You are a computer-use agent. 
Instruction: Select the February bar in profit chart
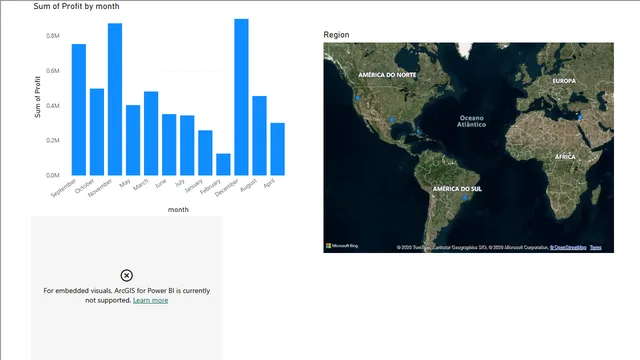pos(223,164)
